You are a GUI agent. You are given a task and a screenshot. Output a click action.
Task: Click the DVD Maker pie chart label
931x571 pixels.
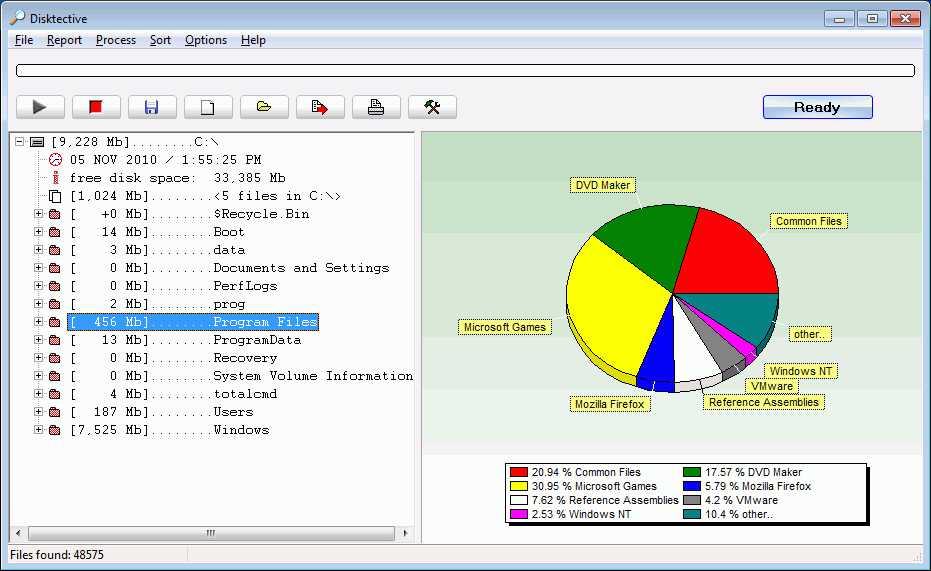point(603,185)
